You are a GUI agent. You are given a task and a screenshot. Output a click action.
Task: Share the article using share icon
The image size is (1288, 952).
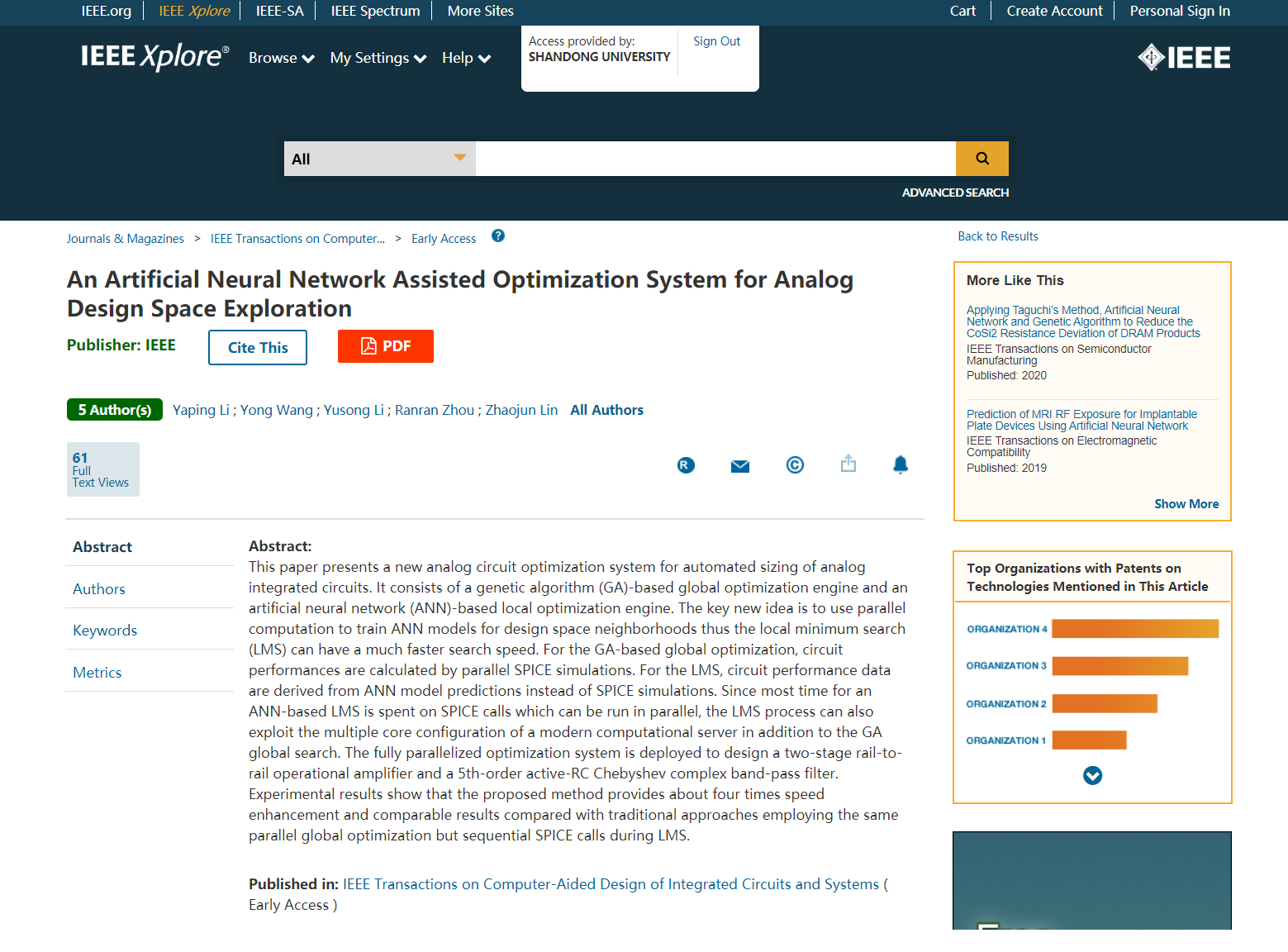point(848,464)
